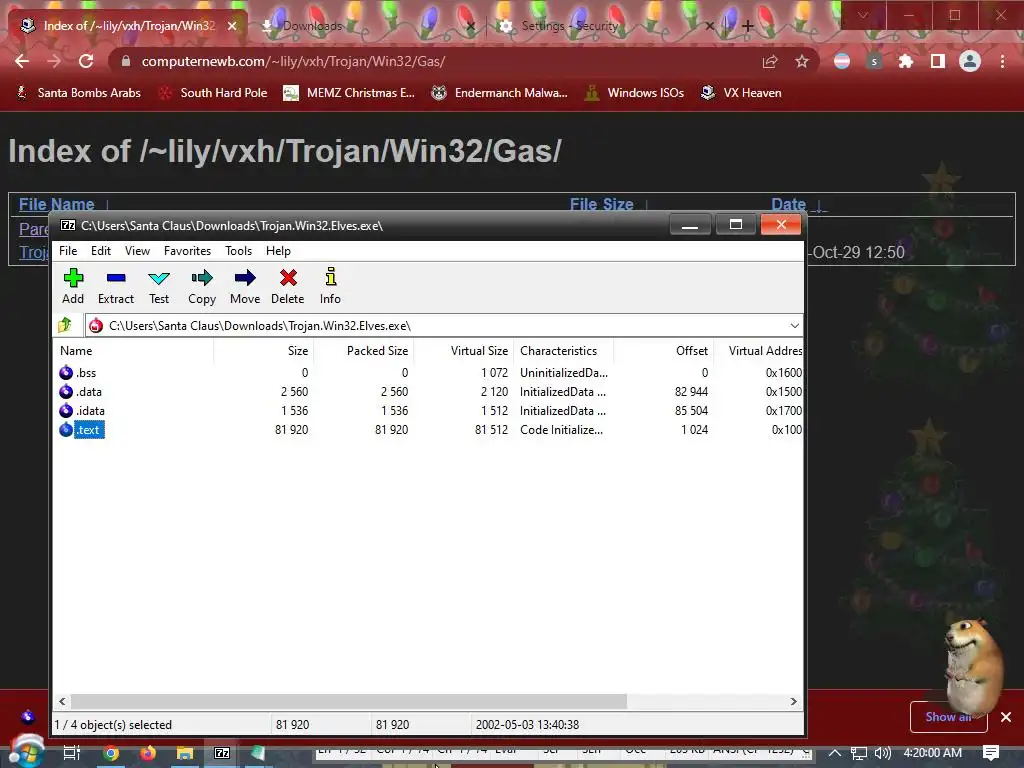1024x768 pixels.
Task: Go back in Chrome
Action: [22, 61]
